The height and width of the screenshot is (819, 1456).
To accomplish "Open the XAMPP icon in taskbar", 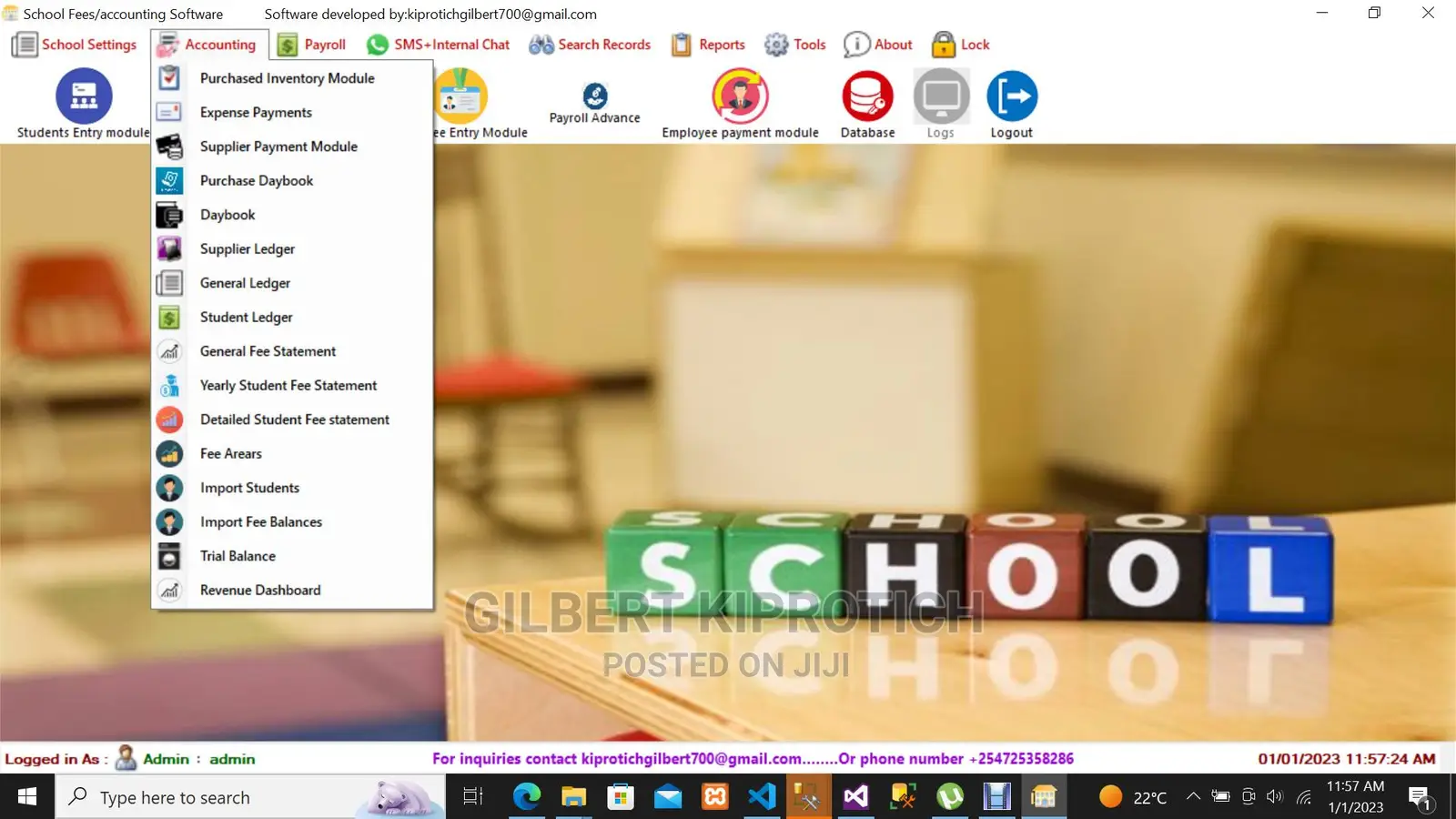I will [x=715, y=797].
